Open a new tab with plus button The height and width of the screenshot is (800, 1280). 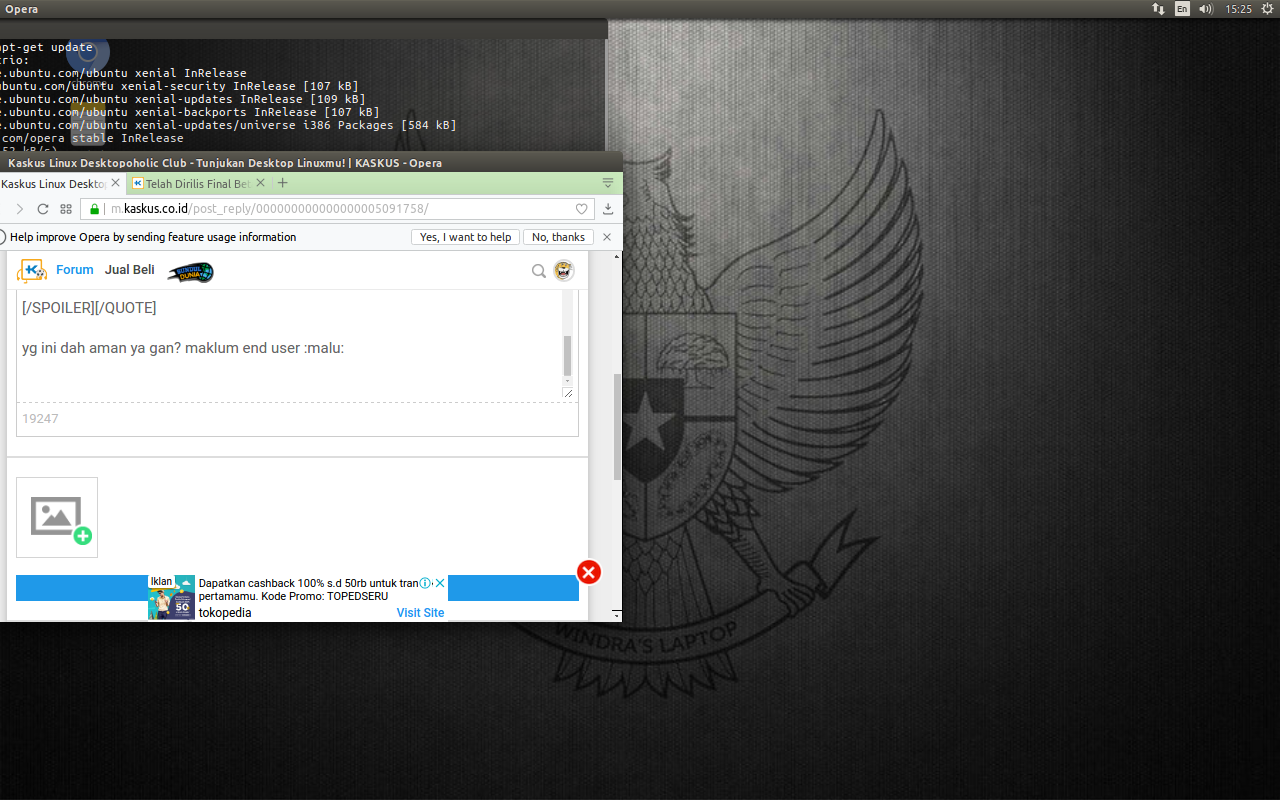(x=283, y=183)
